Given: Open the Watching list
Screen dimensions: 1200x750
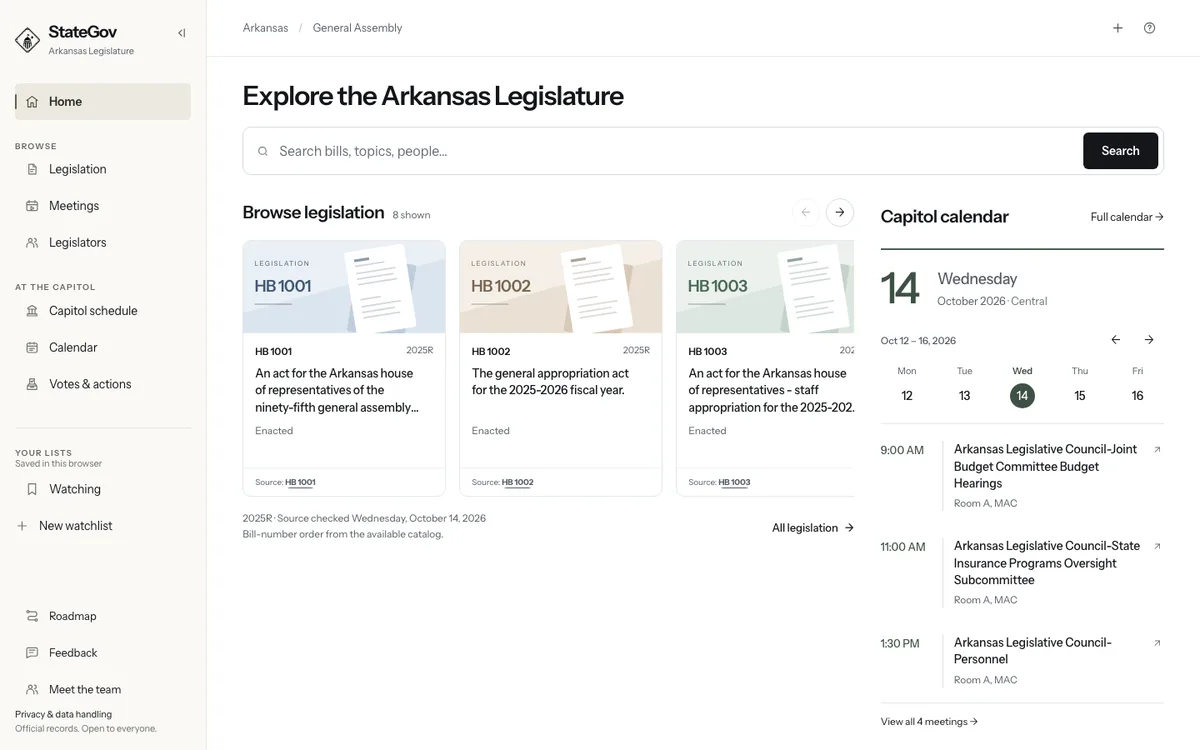Looking at the screenshot, I should click(103, 489).
